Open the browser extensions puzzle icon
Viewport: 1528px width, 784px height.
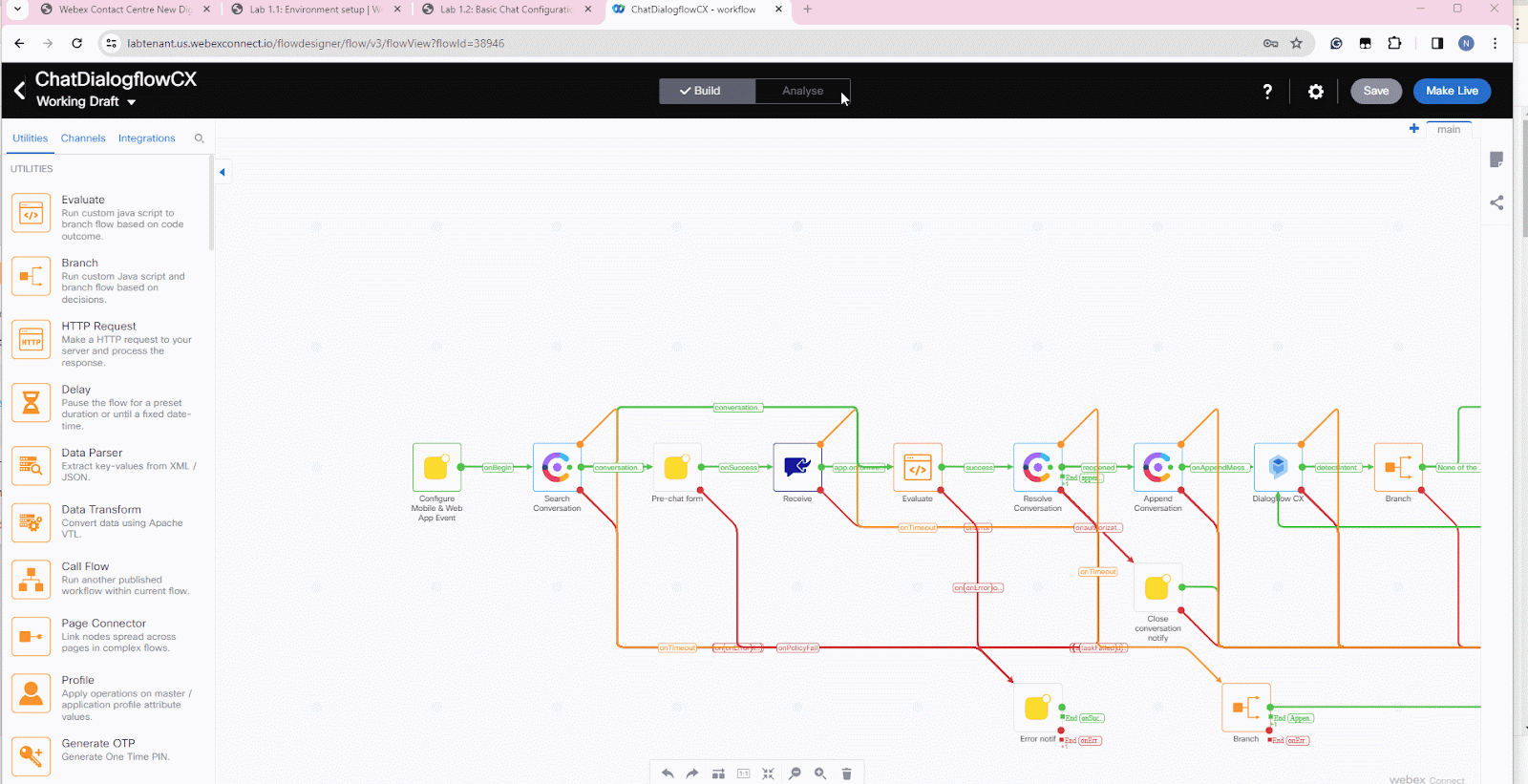point(1394,43)
